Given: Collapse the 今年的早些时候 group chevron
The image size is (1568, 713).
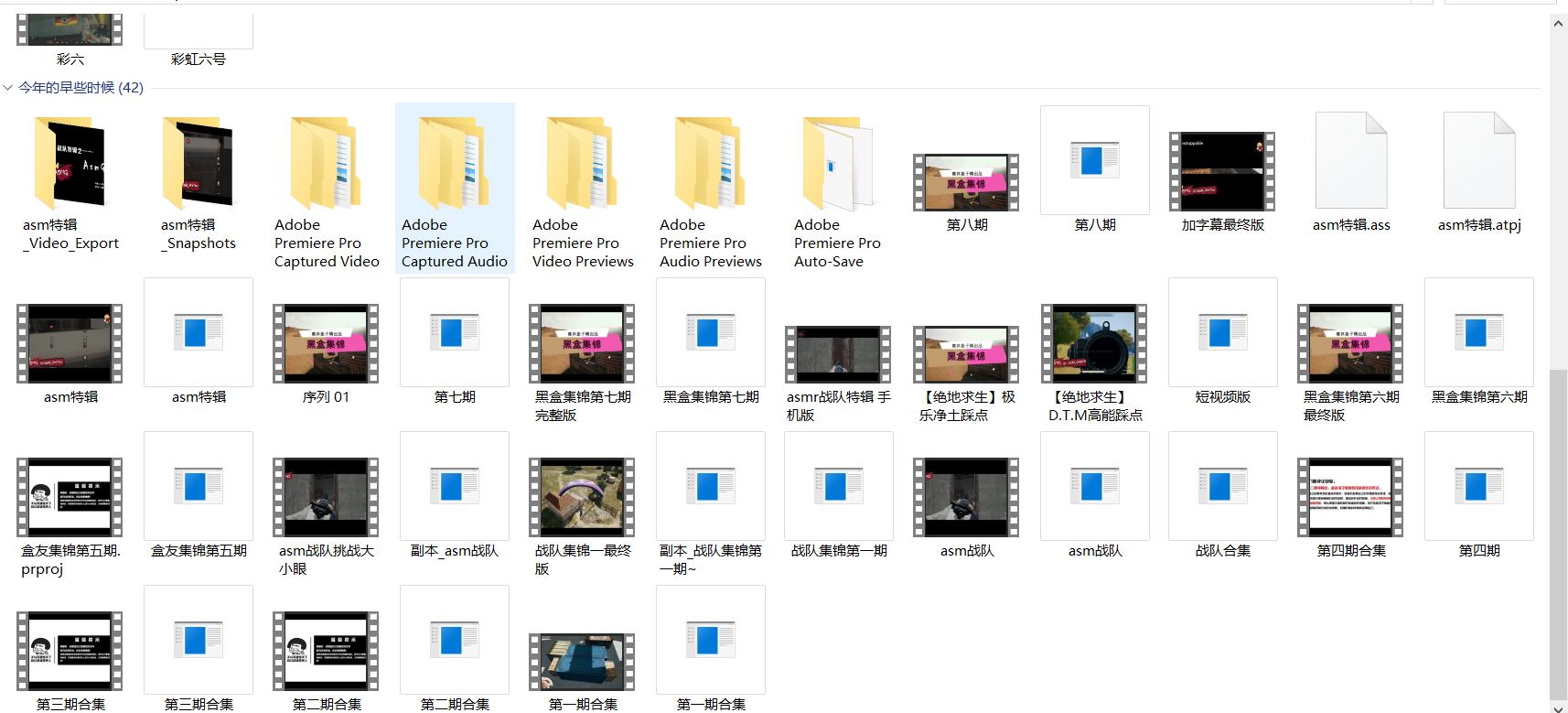Looking at the screenshot, I should coord(8,88).
